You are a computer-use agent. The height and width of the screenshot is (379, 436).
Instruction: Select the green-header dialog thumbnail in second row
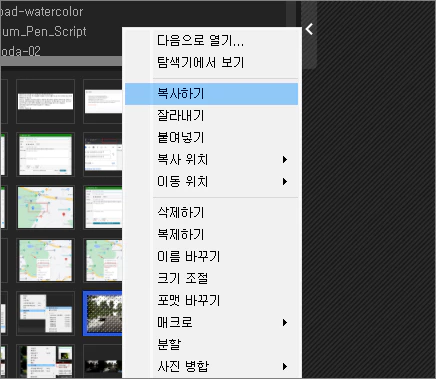[46, 154]
